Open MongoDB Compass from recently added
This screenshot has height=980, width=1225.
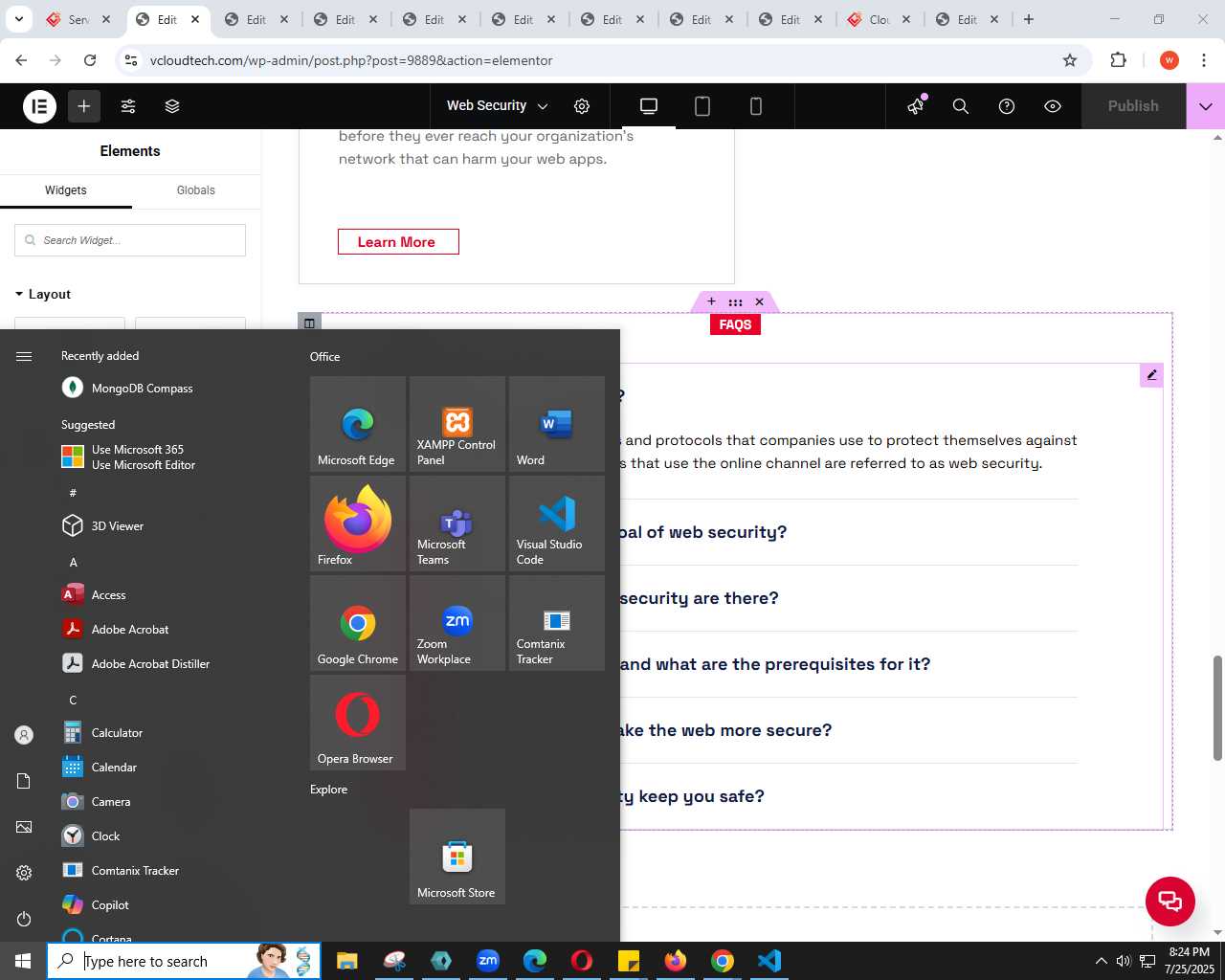point(143,388)
